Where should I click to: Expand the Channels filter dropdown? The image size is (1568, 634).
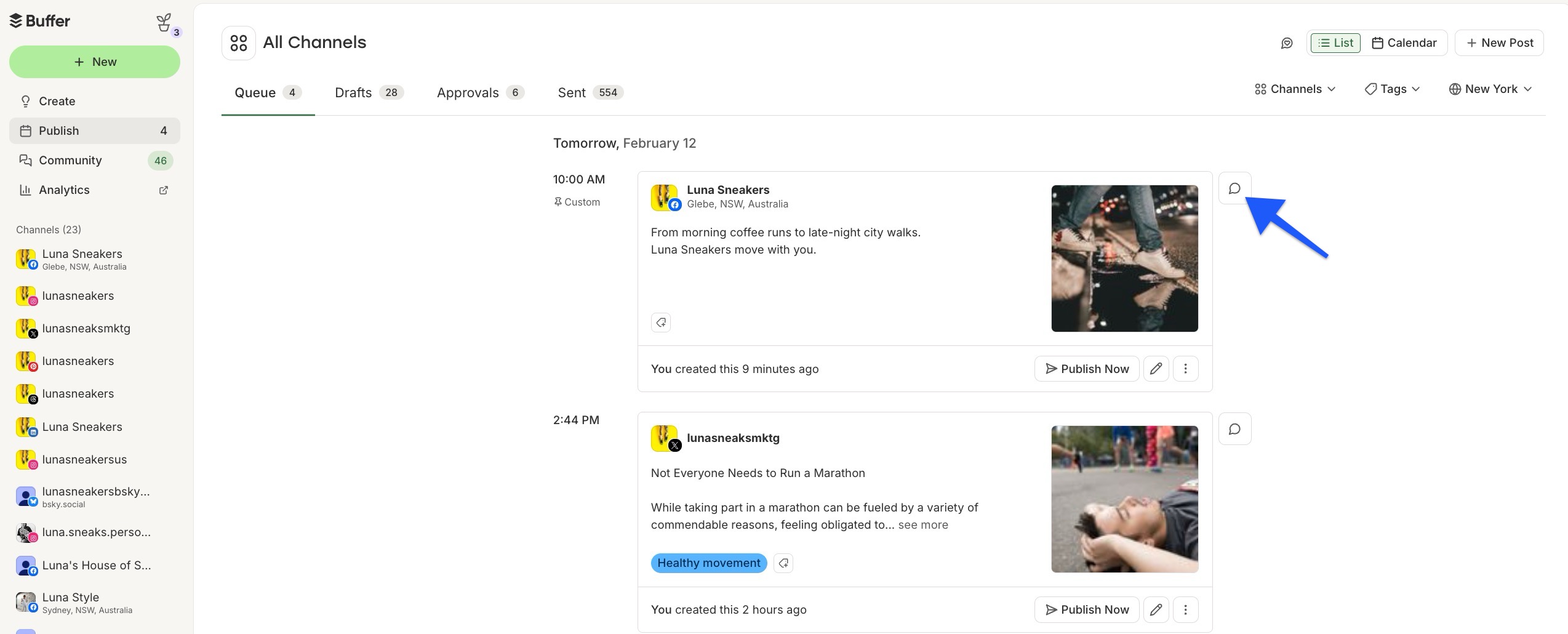[x=1295, y=89]
